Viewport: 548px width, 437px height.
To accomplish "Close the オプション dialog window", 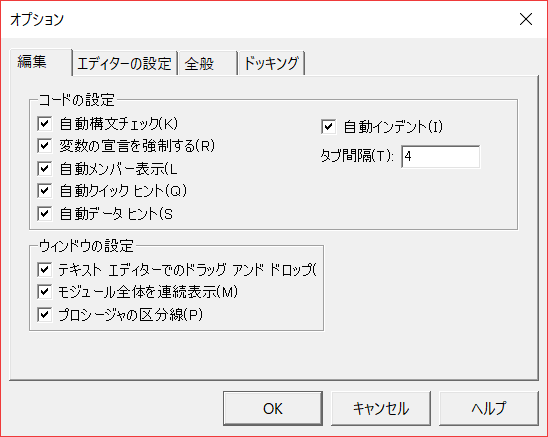I will [x=526, y=19].
